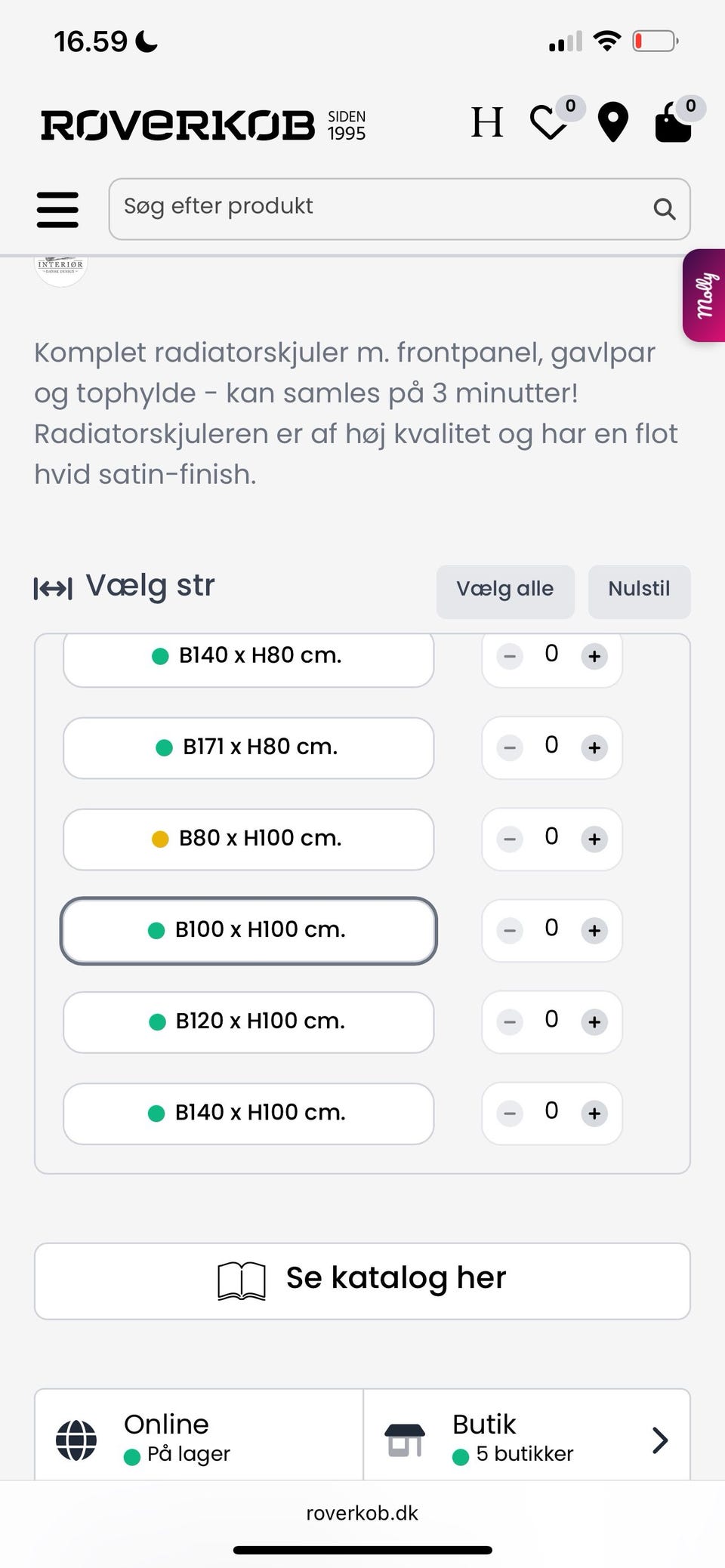Click the H icon in header
Viewport: 725px width, 1568px height.
click(487, 122)
